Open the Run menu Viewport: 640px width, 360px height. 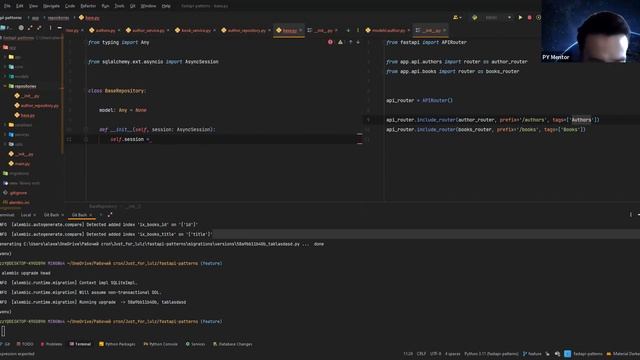[105, 6]
